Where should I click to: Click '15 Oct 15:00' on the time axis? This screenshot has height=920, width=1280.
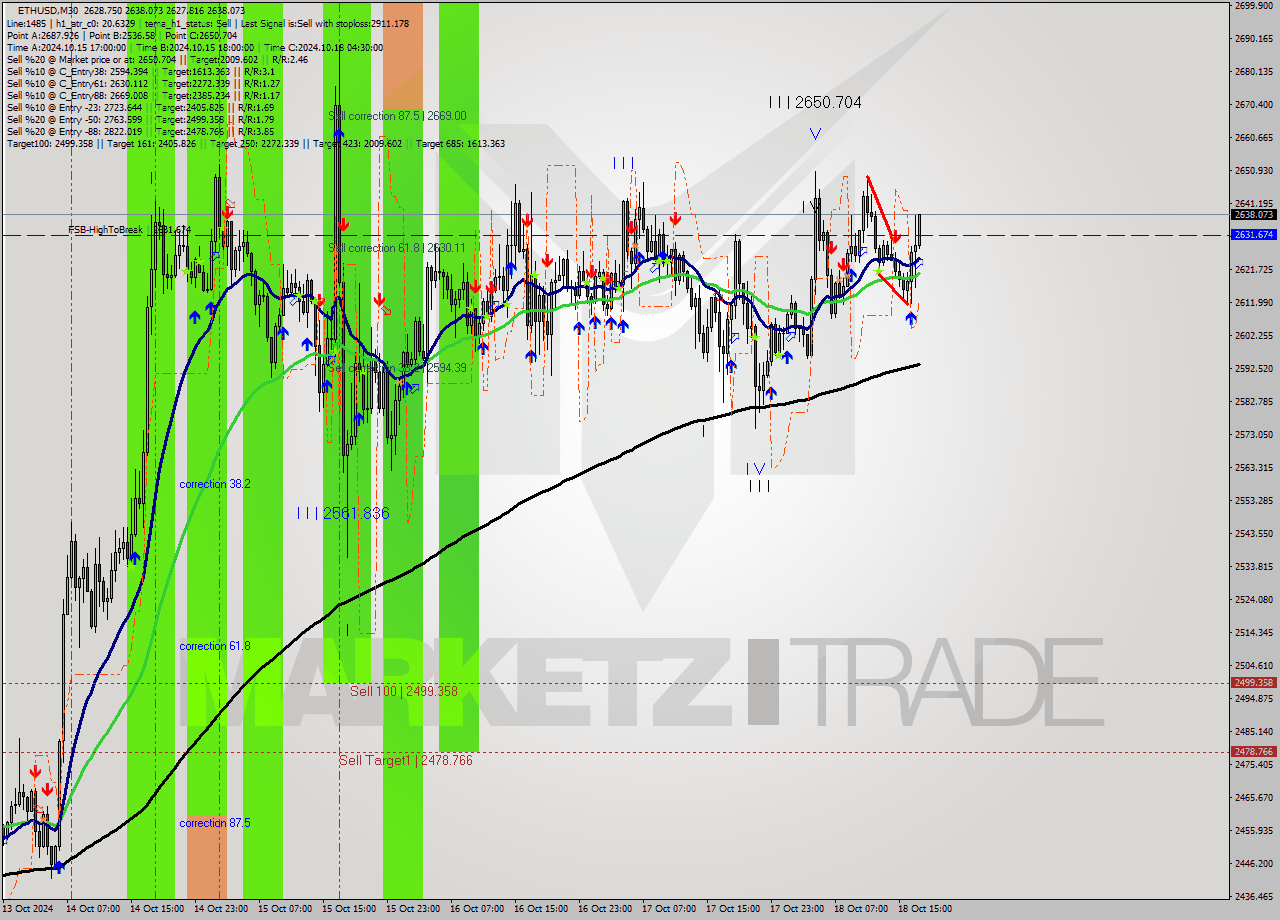[348, 909]
